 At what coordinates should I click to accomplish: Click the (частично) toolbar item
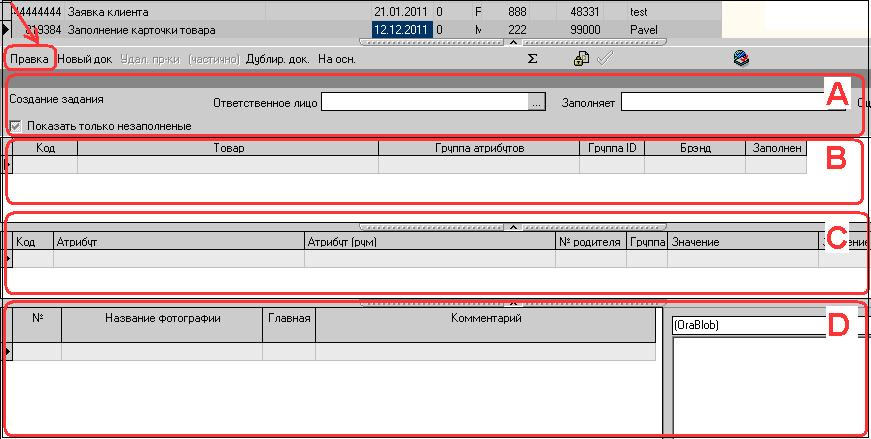(214, 59)
